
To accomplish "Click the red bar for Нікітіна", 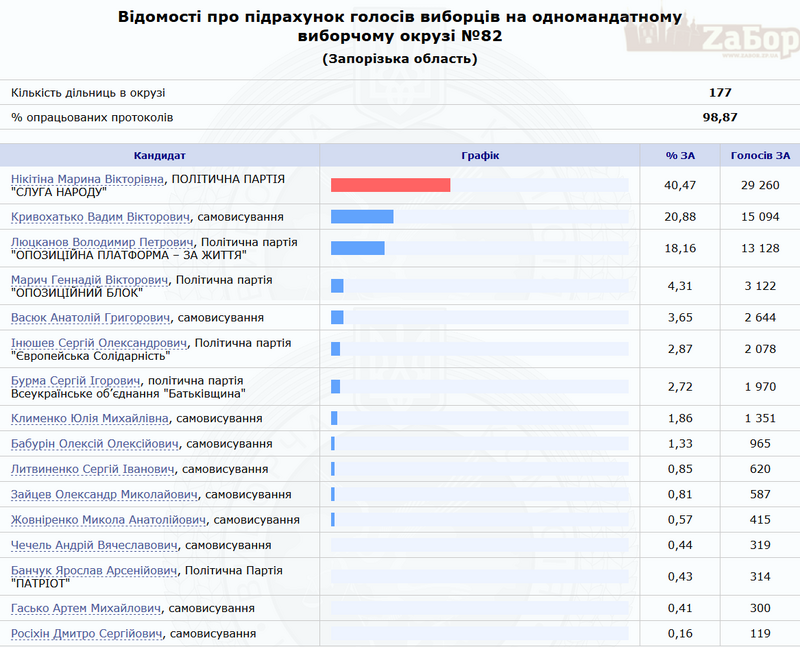I will click(x=390, y=185).
